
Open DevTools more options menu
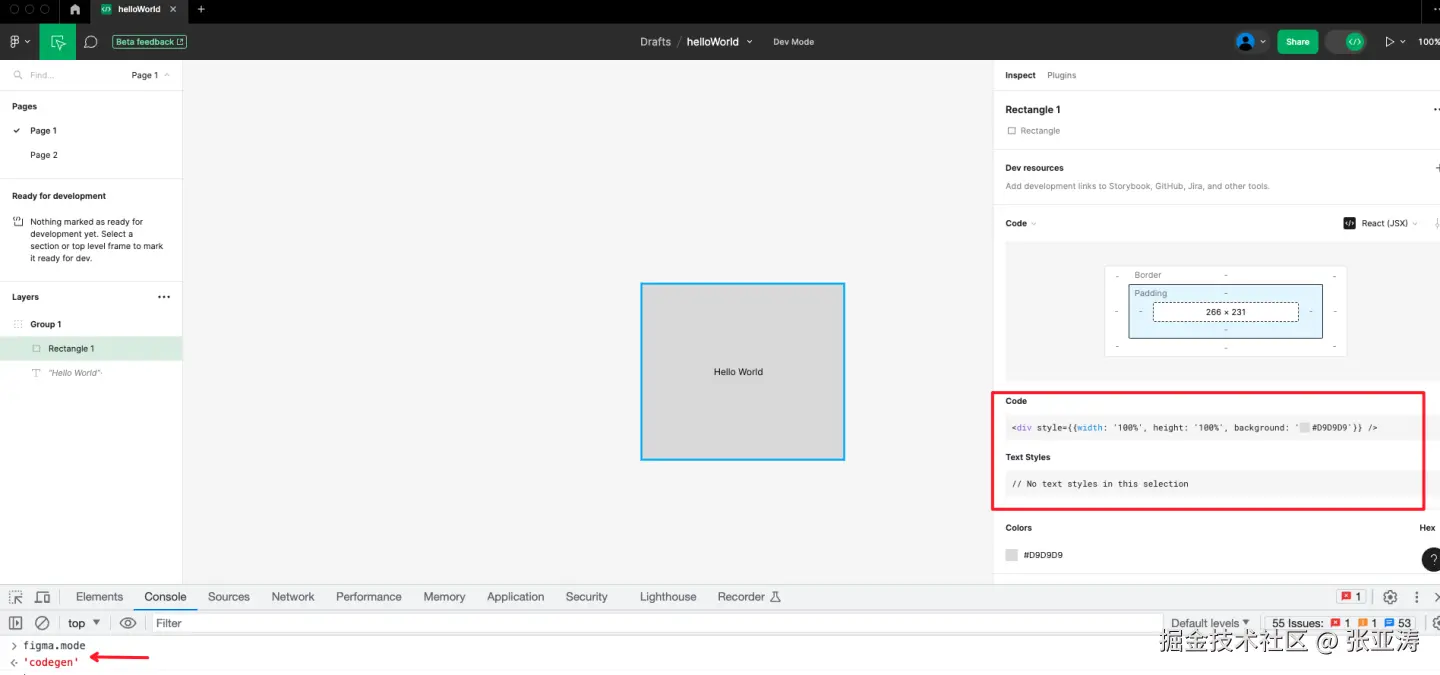[1417, 597]
